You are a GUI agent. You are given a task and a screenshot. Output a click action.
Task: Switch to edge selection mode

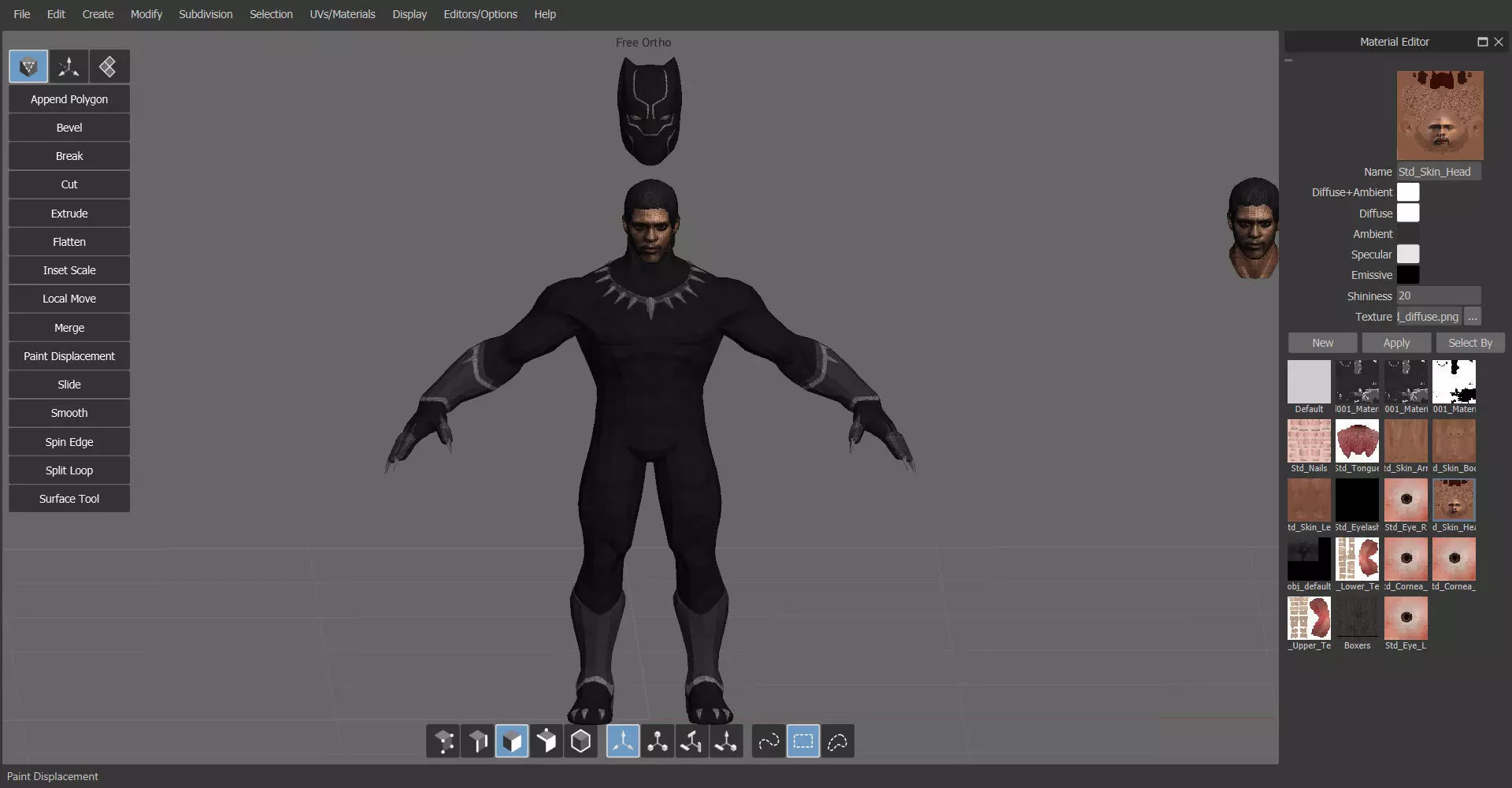pos(477,742)
